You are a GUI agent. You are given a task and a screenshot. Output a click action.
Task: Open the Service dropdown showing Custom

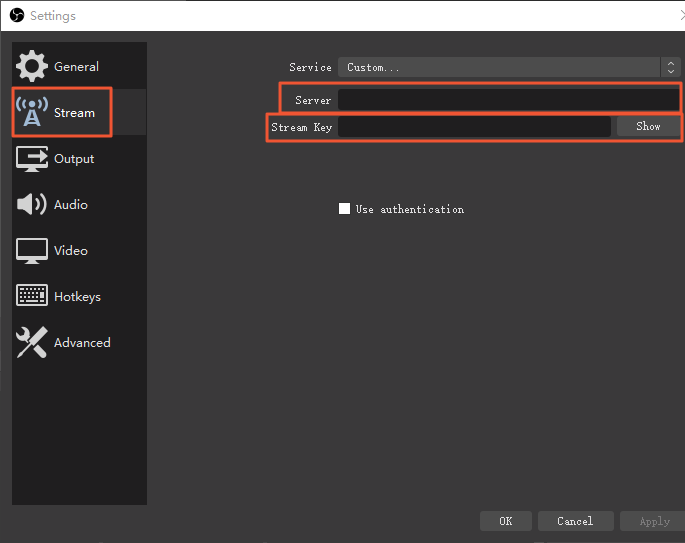[509, 67]
